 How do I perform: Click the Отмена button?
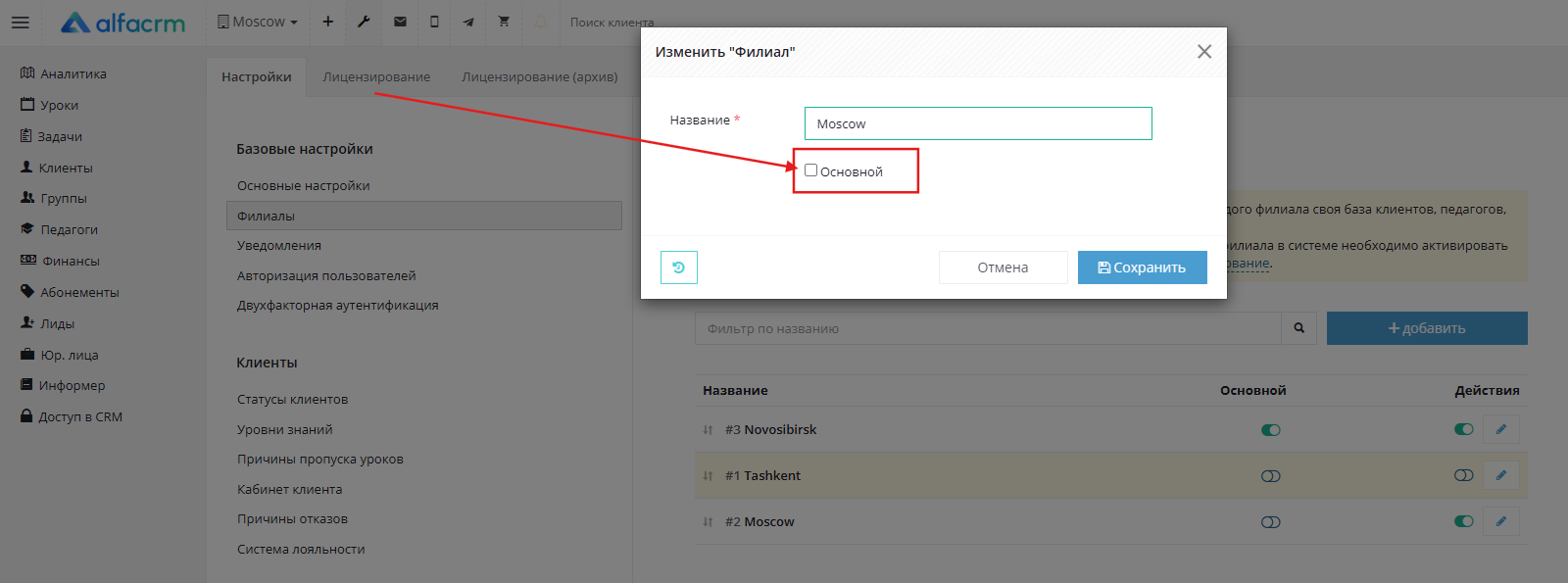(x=1003, y=267)
